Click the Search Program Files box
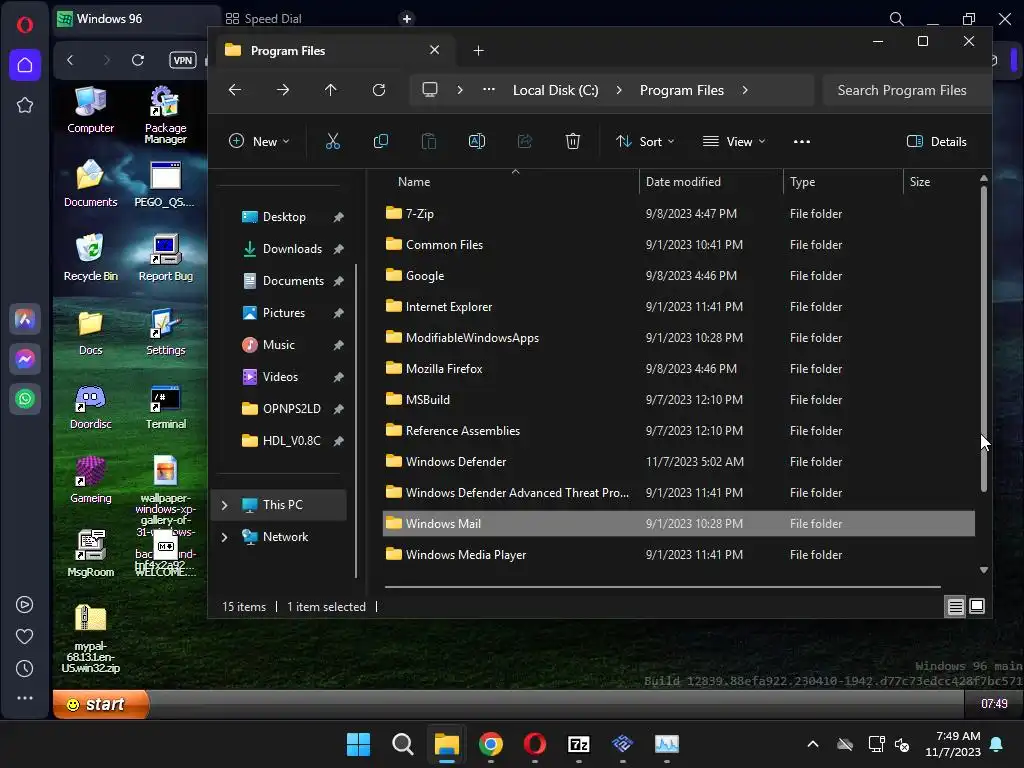 coord(906,90)
